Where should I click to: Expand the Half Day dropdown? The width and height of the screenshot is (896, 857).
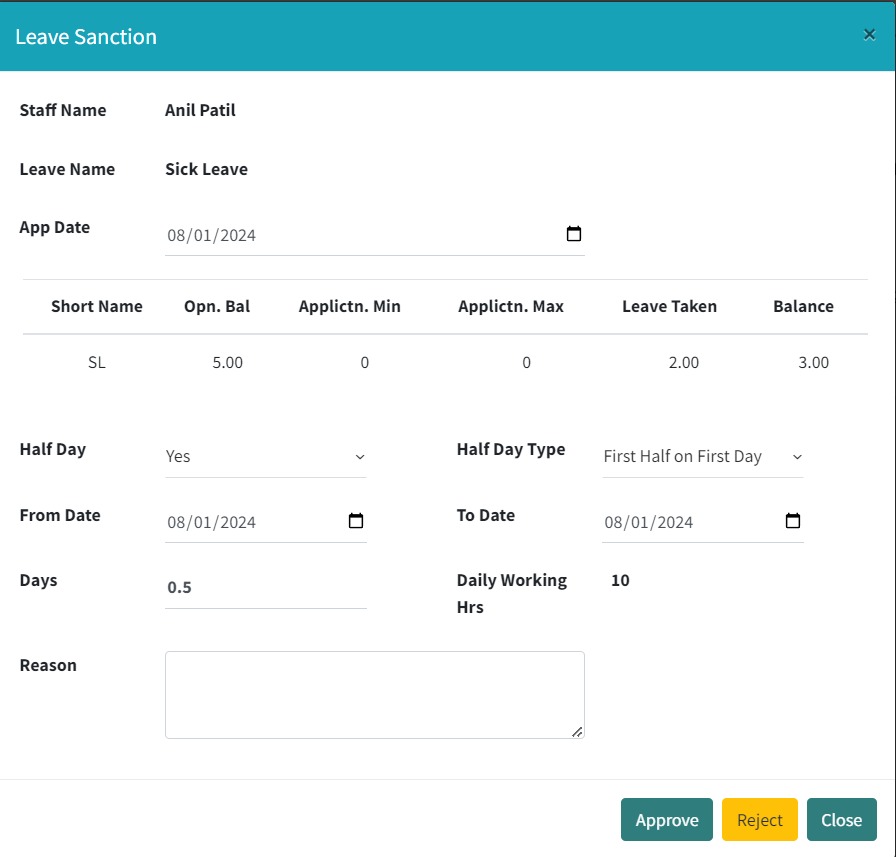pyautogui.click(x=265, y=456)
